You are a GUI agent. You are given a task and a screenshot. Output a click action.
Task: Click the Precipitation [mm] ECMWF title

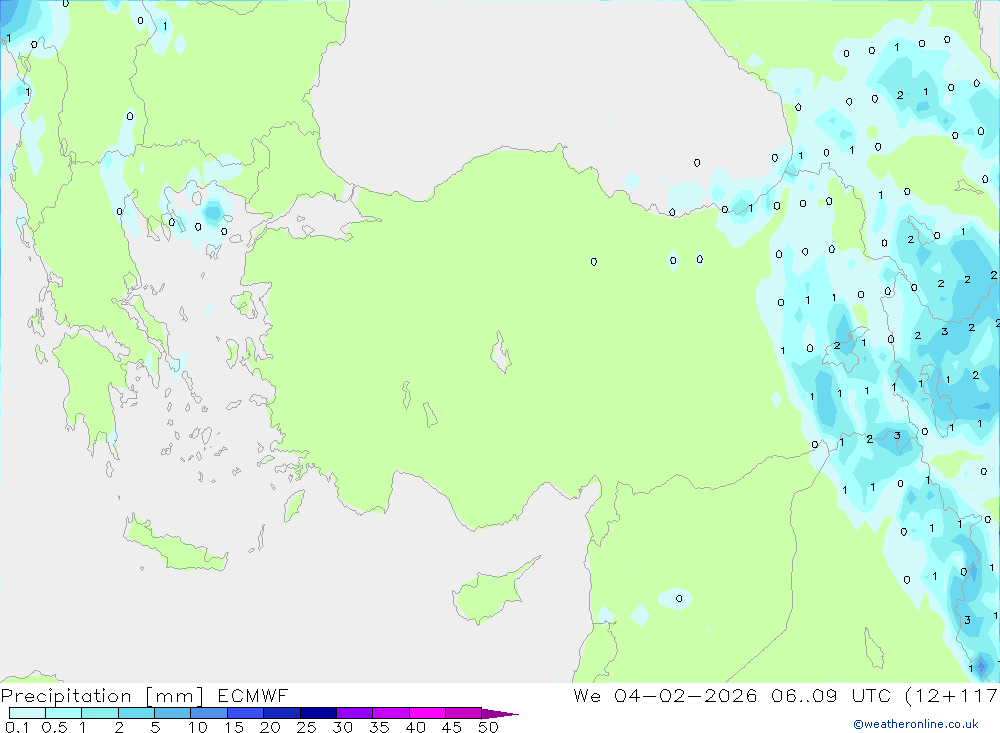coord(145,696)
